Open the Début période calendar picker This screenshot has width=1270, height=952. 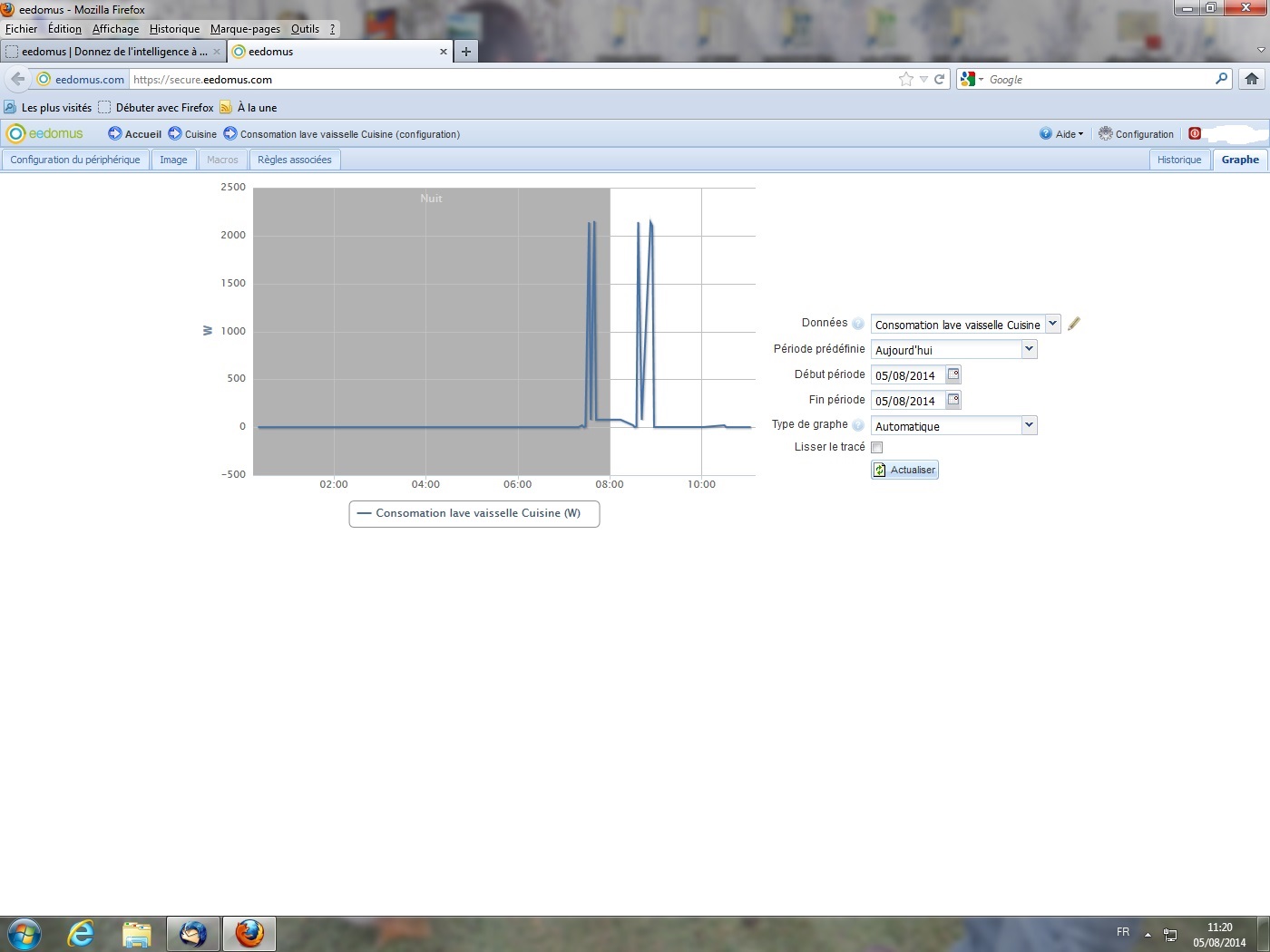(x=953, y=374)
